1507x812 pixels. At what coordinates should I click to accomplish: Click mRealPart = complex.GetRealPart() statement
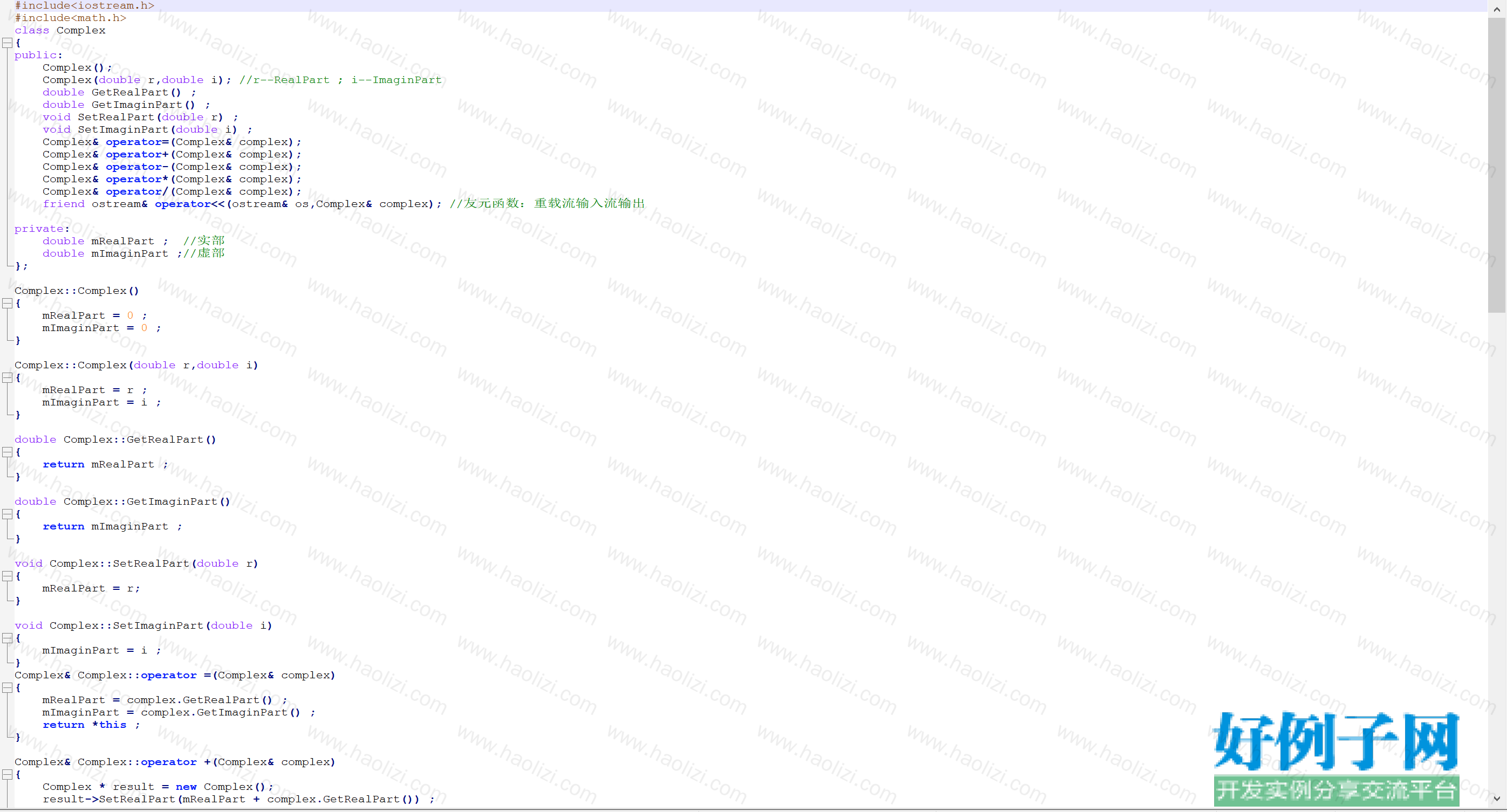click(x=165, y=700)
